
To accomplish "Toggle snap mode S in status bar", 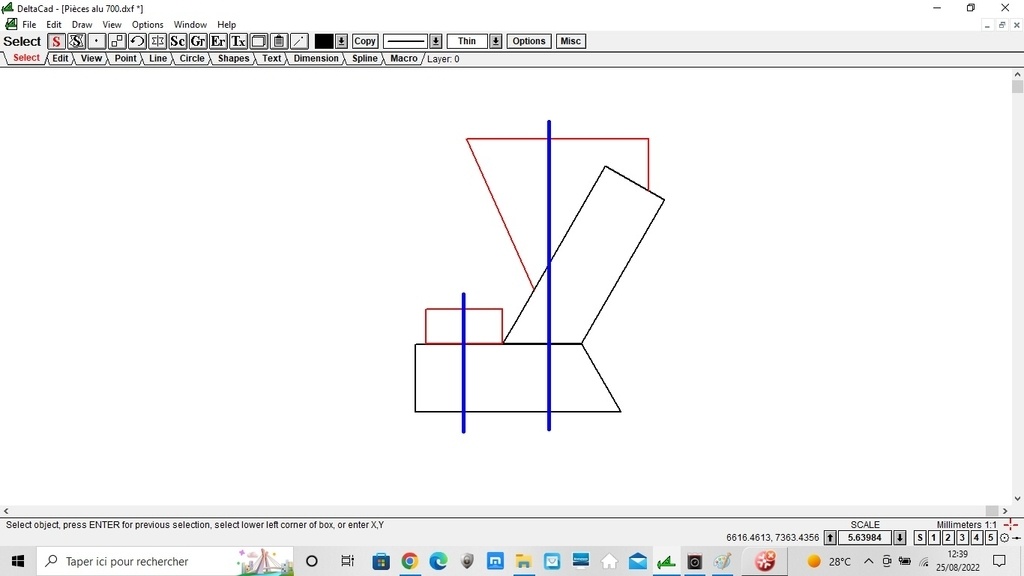I will [920, 538].
